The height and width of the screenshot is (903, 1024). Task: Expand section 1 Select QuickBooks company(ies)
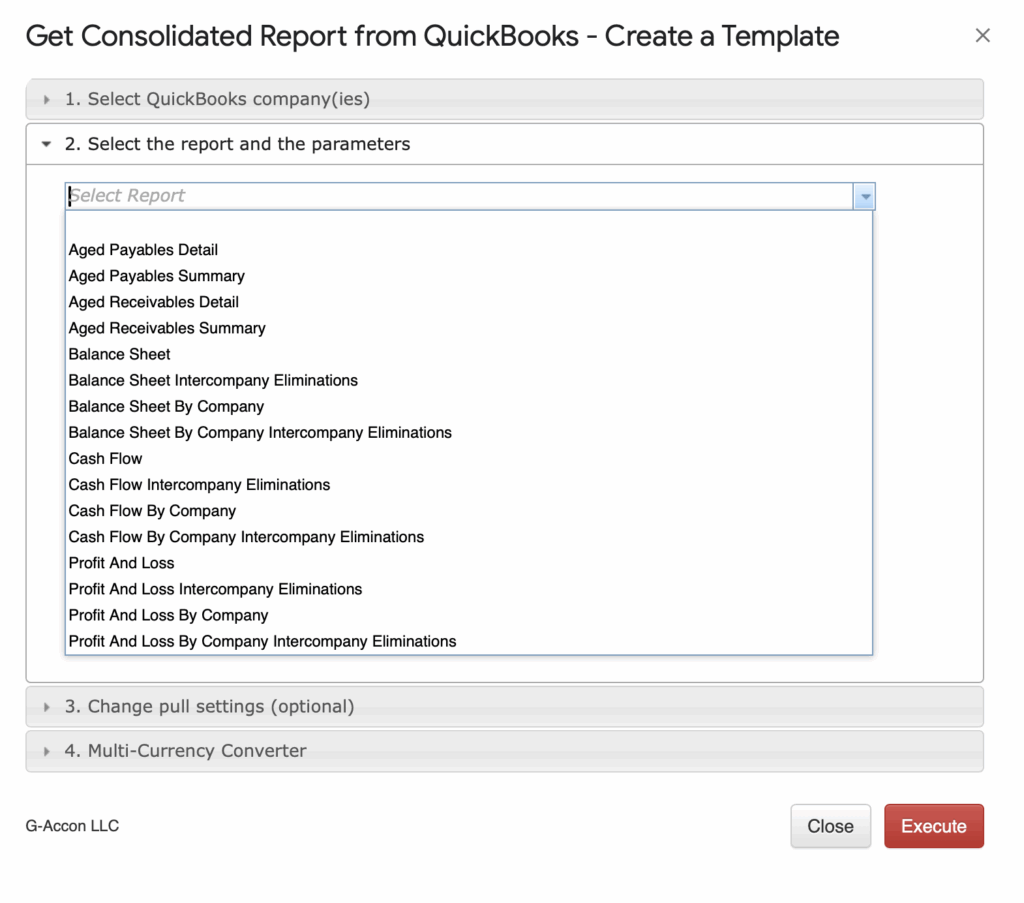click(x=218, y=99)
